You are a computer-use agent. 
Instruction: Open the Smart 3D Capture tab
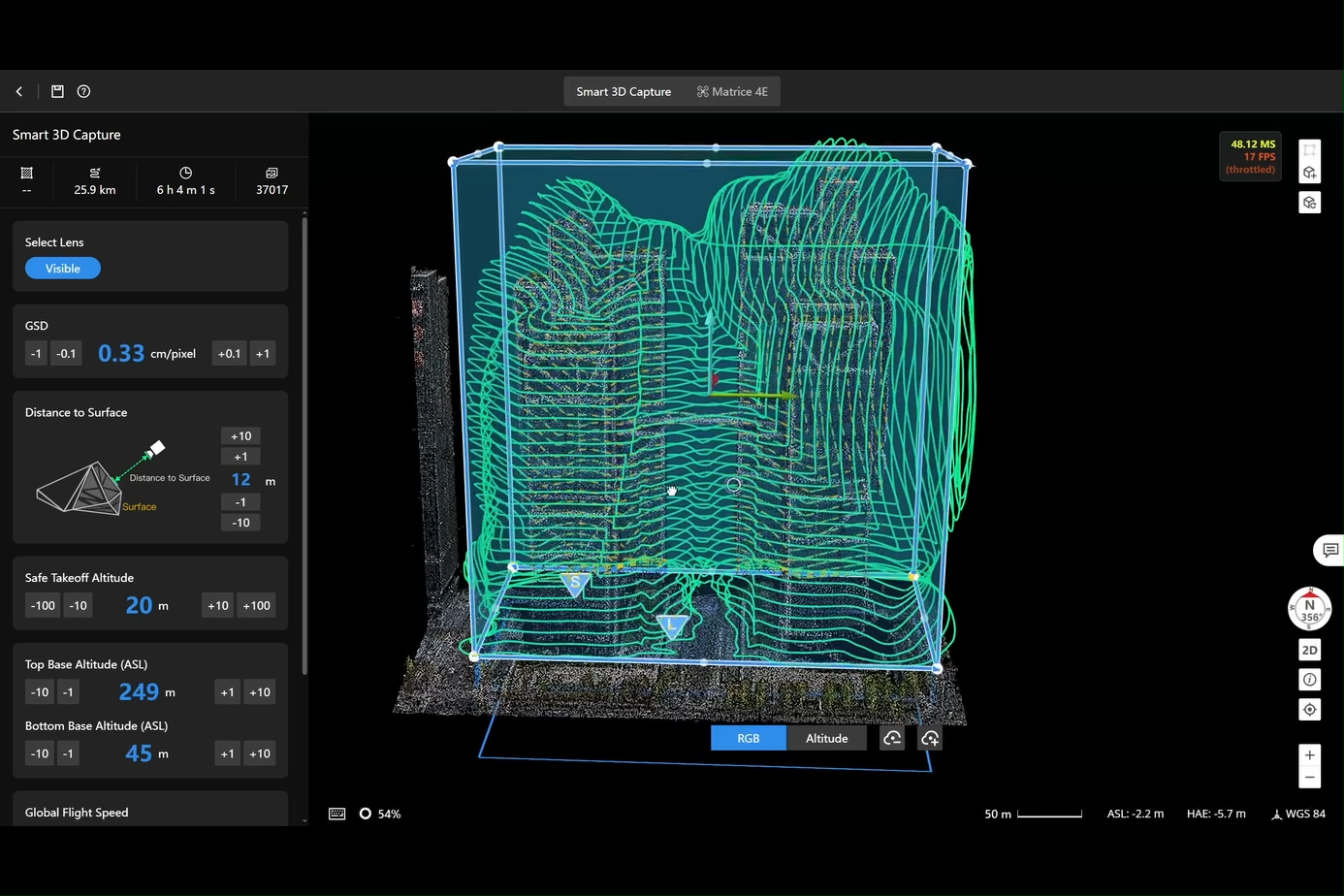pyautogui.click(x=624, y=92)
